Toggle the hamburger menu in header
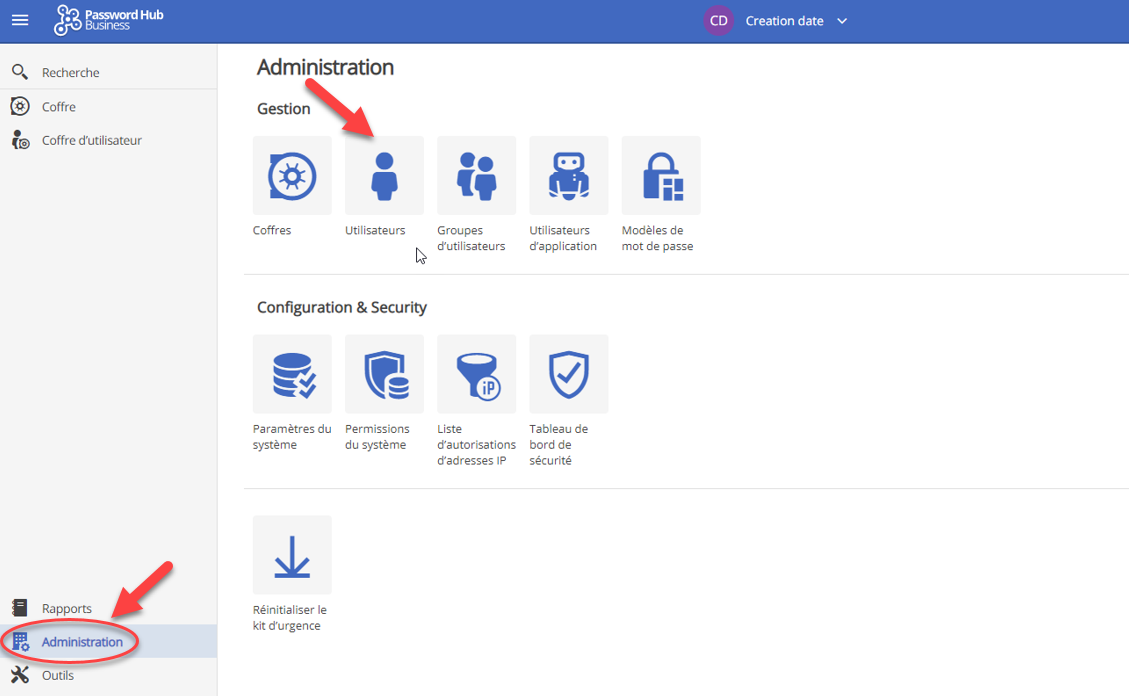The image size is (1129, 696). [x=20, y=20]
